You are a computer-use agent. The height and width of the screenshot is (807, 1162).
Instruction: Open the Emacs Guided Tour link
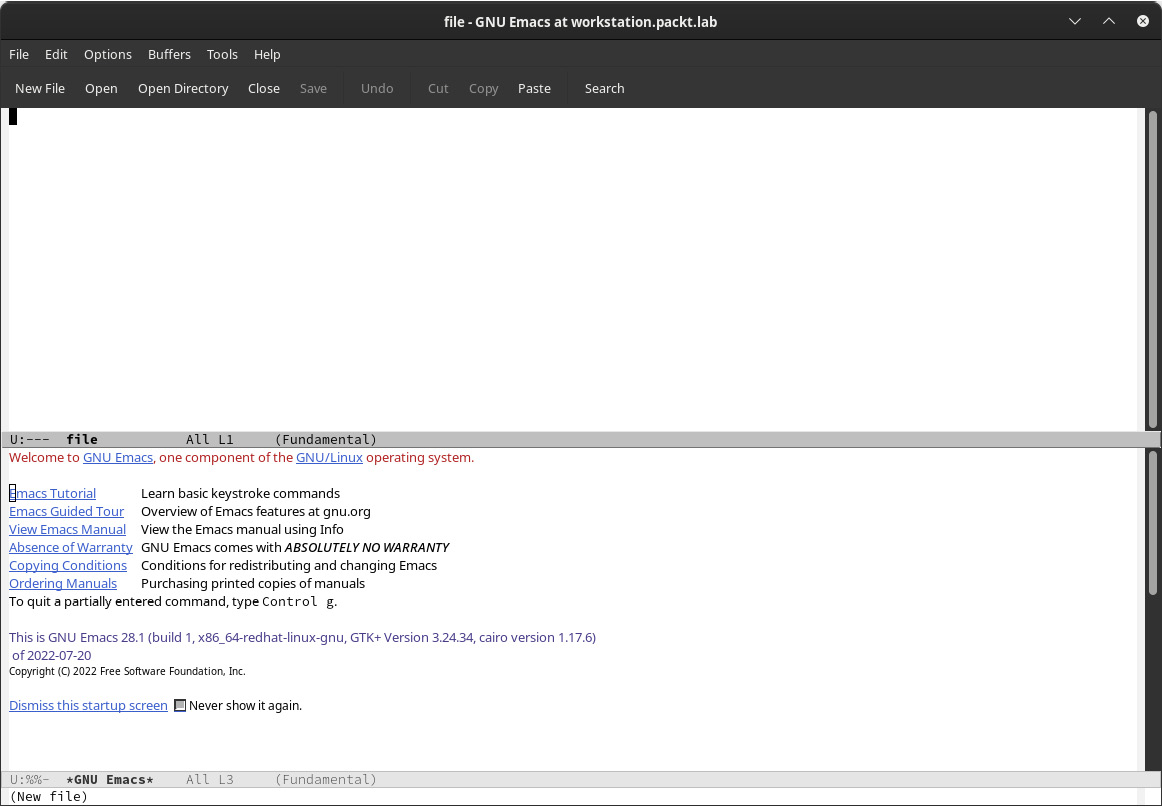(x=66, y=511)
